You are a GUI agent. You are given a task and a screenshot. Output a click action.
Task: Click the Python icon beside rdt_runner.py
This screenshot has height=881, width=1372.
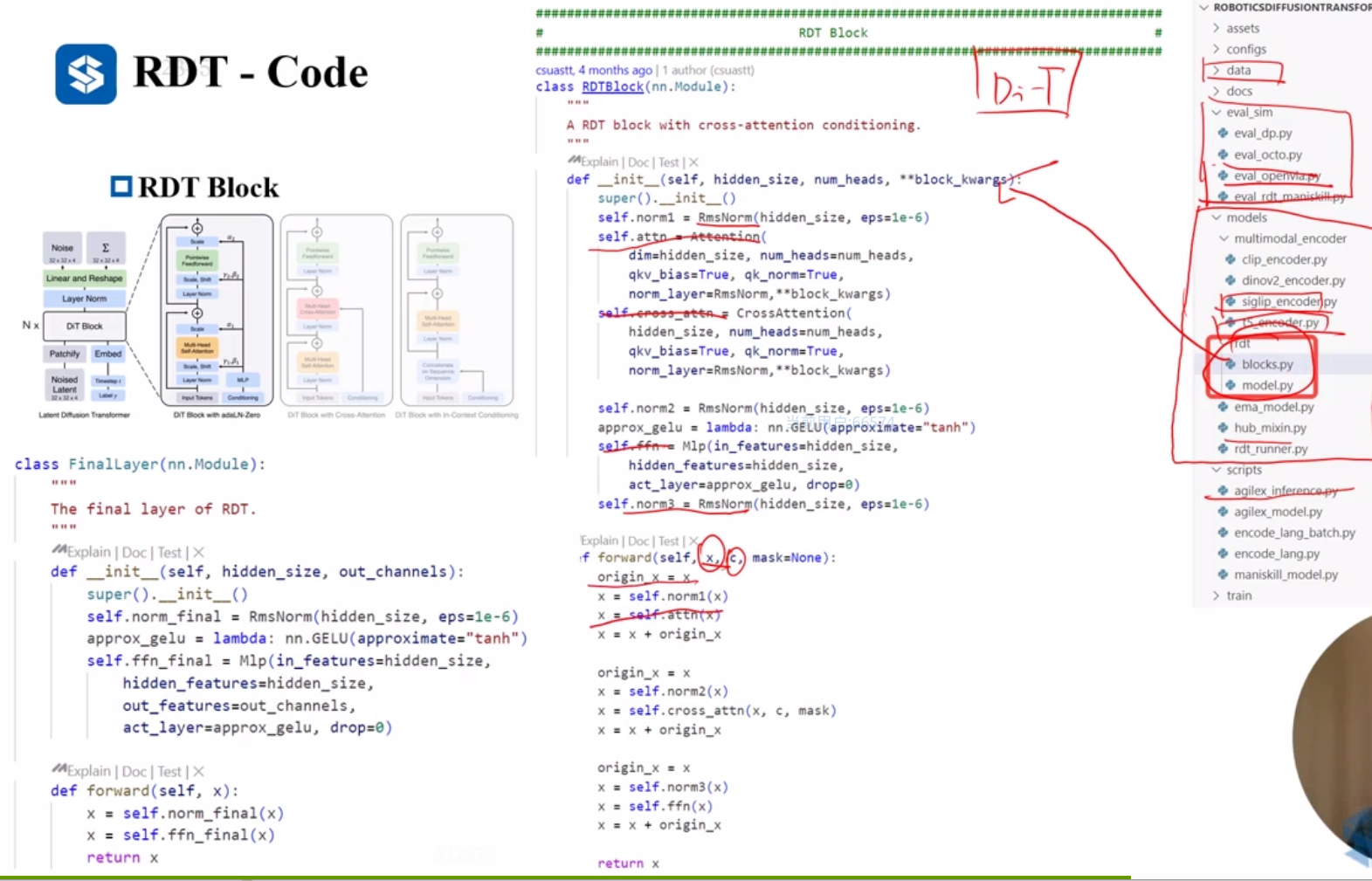tap(1223, 449)
